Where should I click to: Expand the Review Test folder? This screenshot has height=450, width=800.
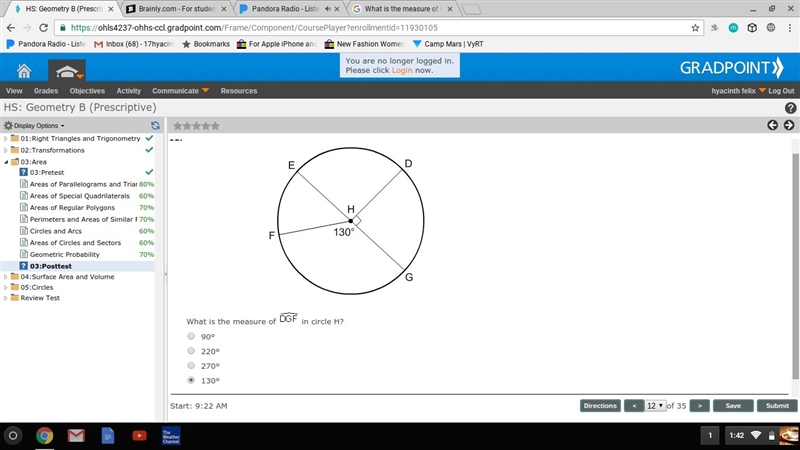tap(6, 298)
